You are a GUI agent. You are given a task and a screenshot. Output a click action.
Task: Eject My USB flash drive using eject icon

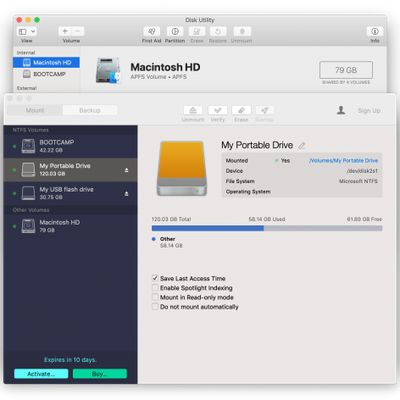point(126,194)
